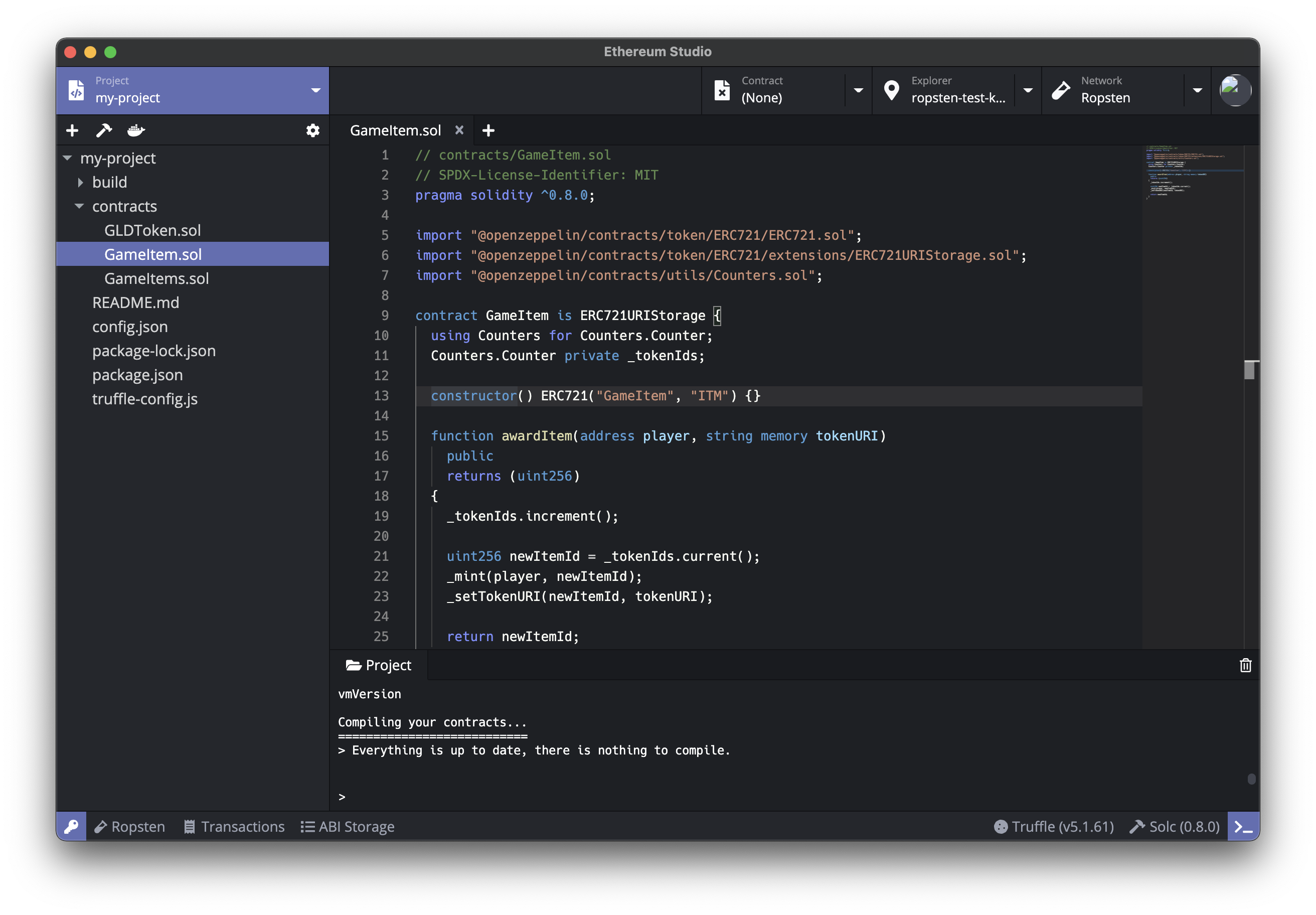Open project settings gear icon
Screen dimensions: 1316x915
312,131
